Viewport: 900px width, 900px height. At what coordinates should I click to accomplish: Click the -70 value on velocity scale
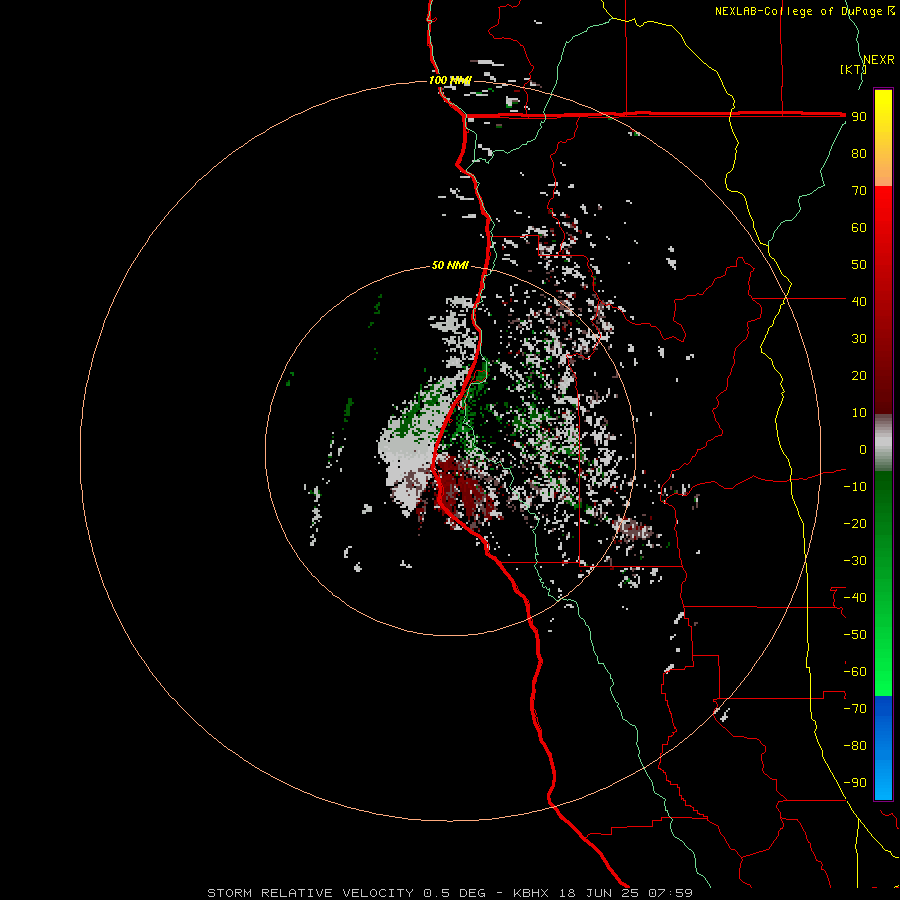855,709
